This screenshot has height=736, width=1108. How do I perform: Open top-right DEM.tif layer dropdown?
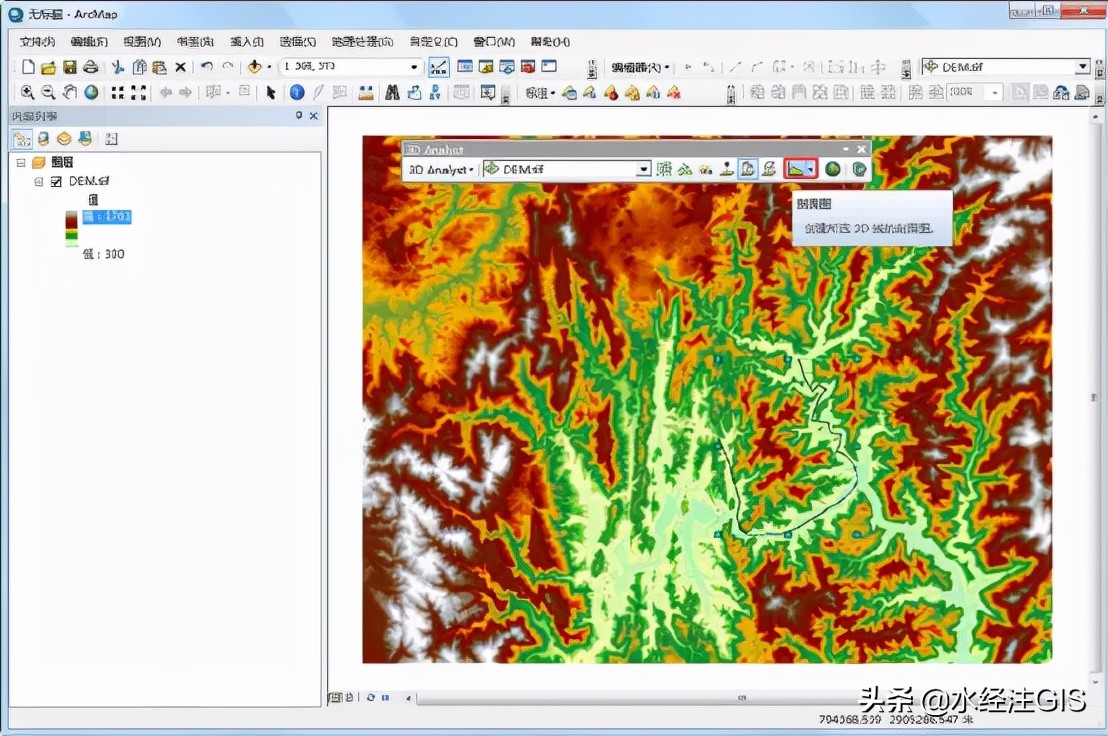pos(1082,66)
